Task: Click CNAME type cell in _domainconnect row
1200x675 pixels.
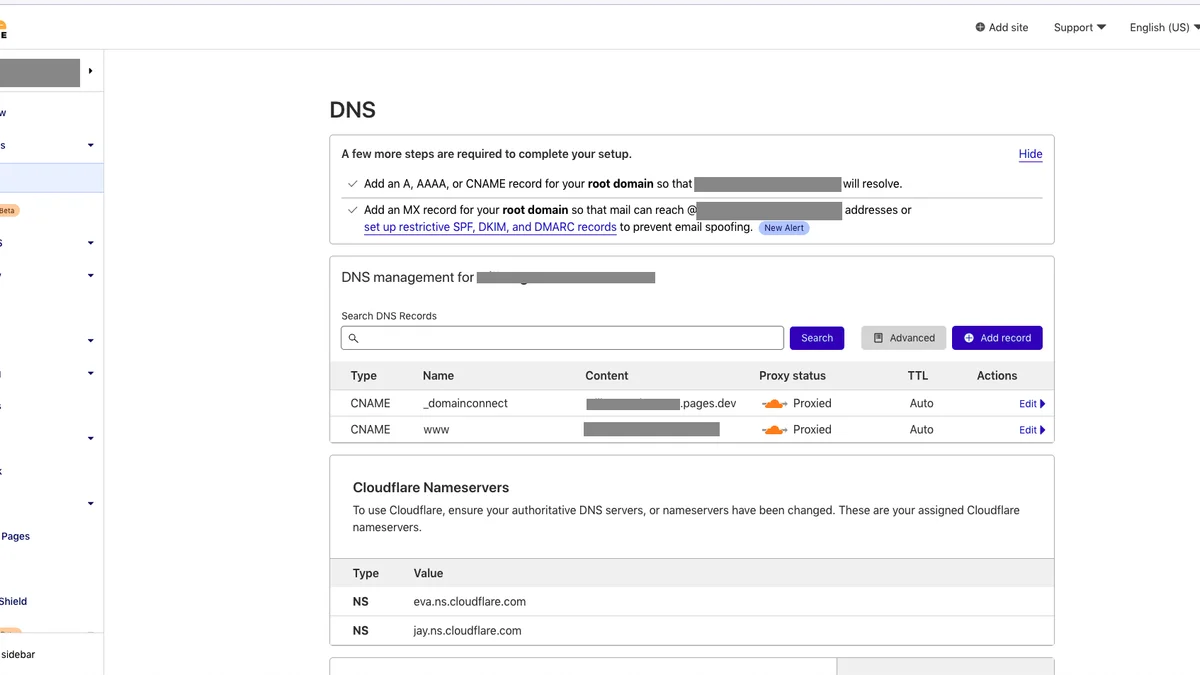Action: click(x=370, y=404)
